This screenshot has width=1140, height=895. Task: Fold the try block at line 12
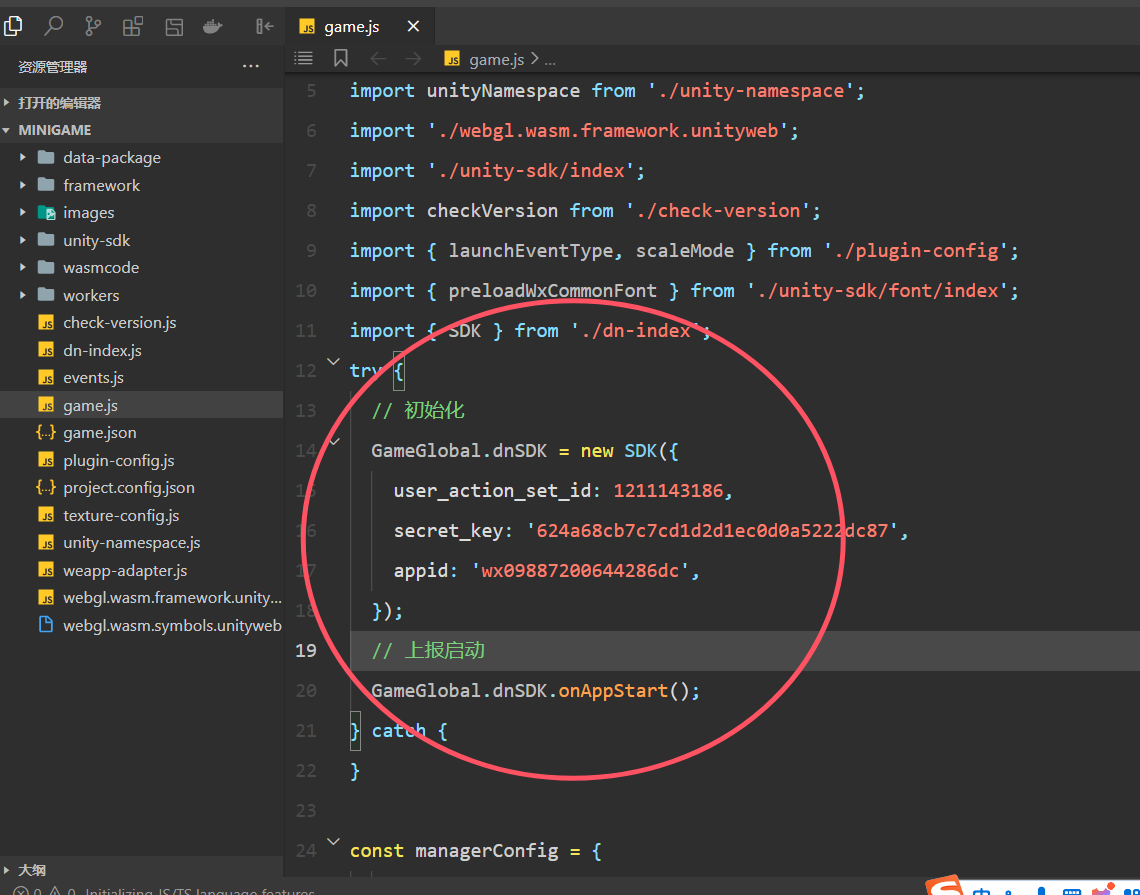tap(333, 361)
